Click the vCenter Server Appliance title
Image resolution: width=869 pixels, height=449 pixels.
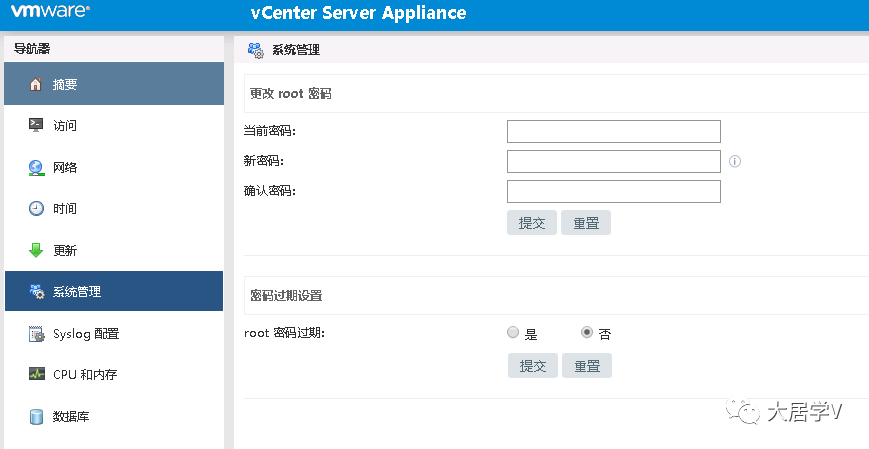(359, 13)
